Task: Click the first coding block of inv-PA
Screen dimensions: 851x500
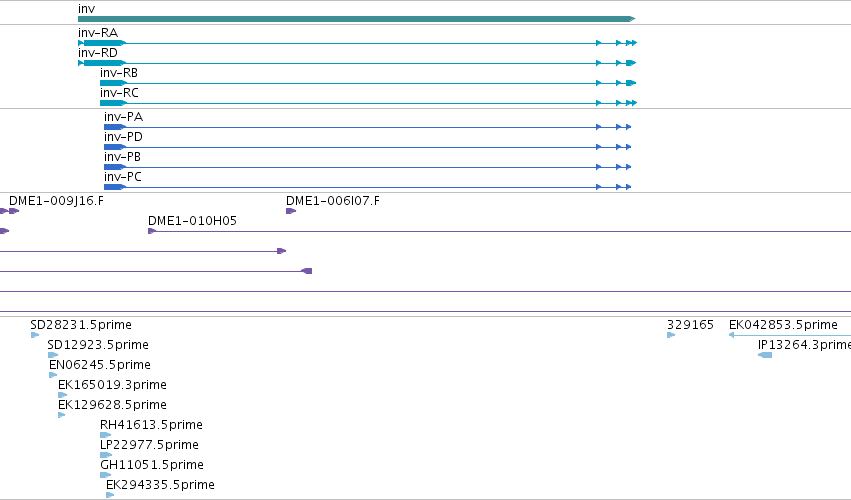Action: coord(115,127)
